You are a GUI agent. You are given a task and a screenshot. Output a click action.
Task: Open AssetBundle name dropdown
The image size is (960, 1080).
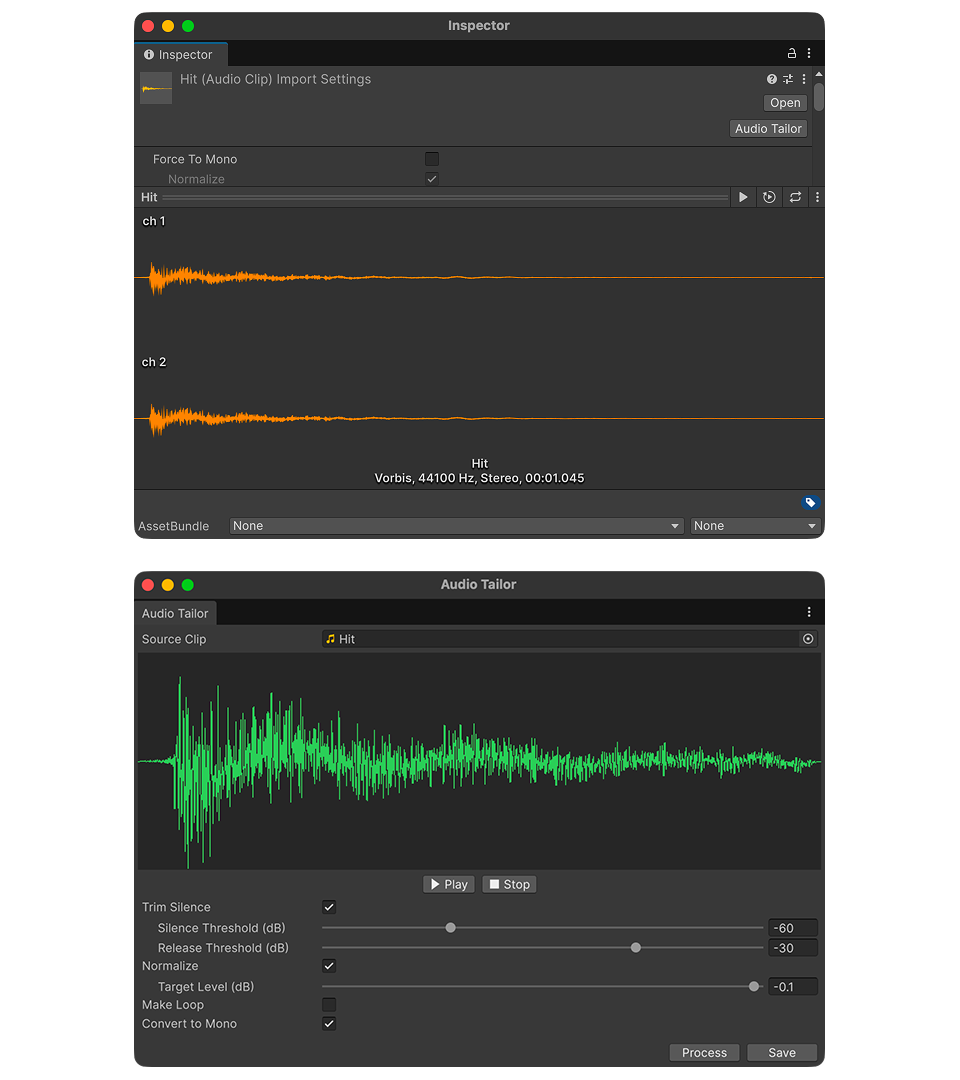(456, 526)
